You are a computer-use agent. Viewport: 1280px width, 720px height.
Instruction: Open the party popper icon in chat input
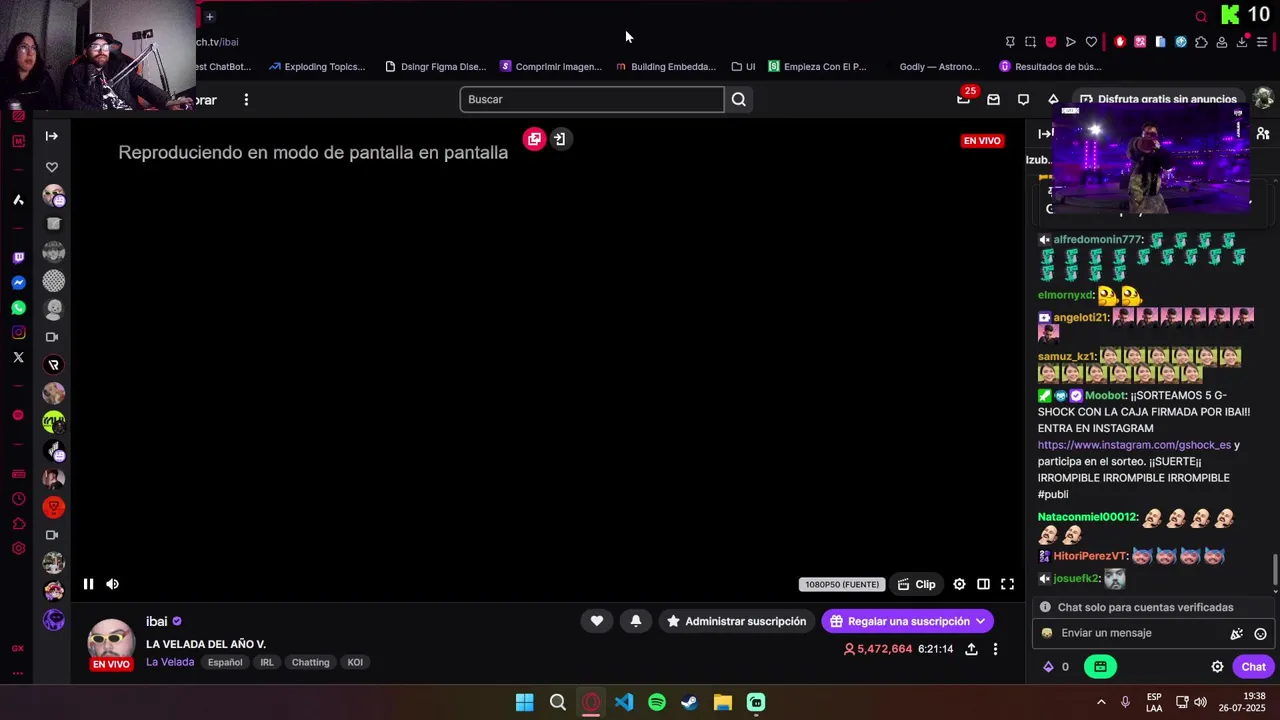click(x=1237, y=634)
